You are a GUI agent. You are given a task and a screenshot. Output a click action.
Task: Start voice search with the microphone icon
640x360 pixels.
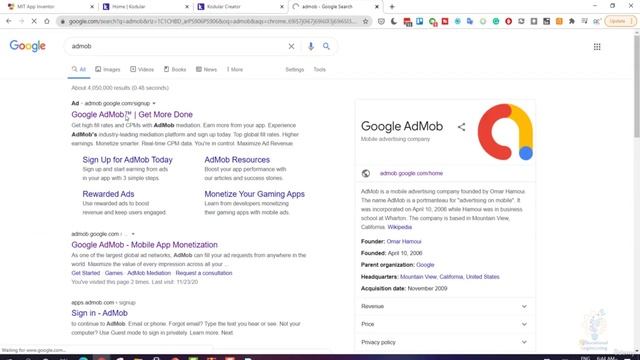[311, 47]
